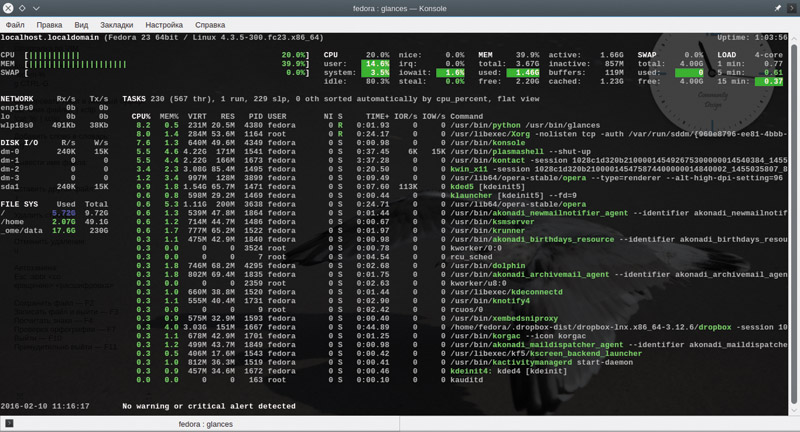Click the MEM used value 1.46G
Screen dimensions: 800x432
[x=523, y=72]
